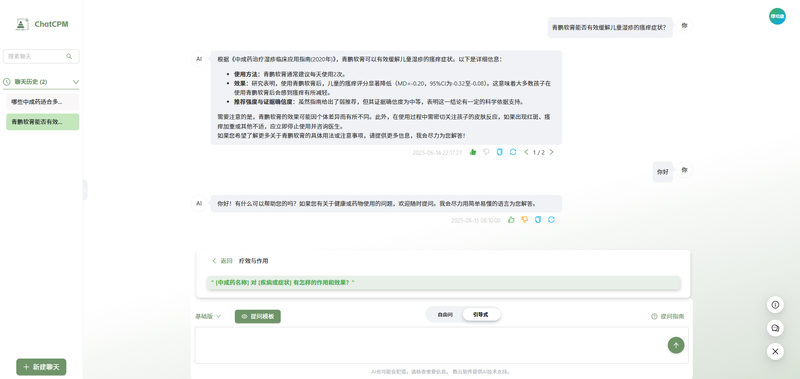Click the 提问模板 button

(258, 316)
